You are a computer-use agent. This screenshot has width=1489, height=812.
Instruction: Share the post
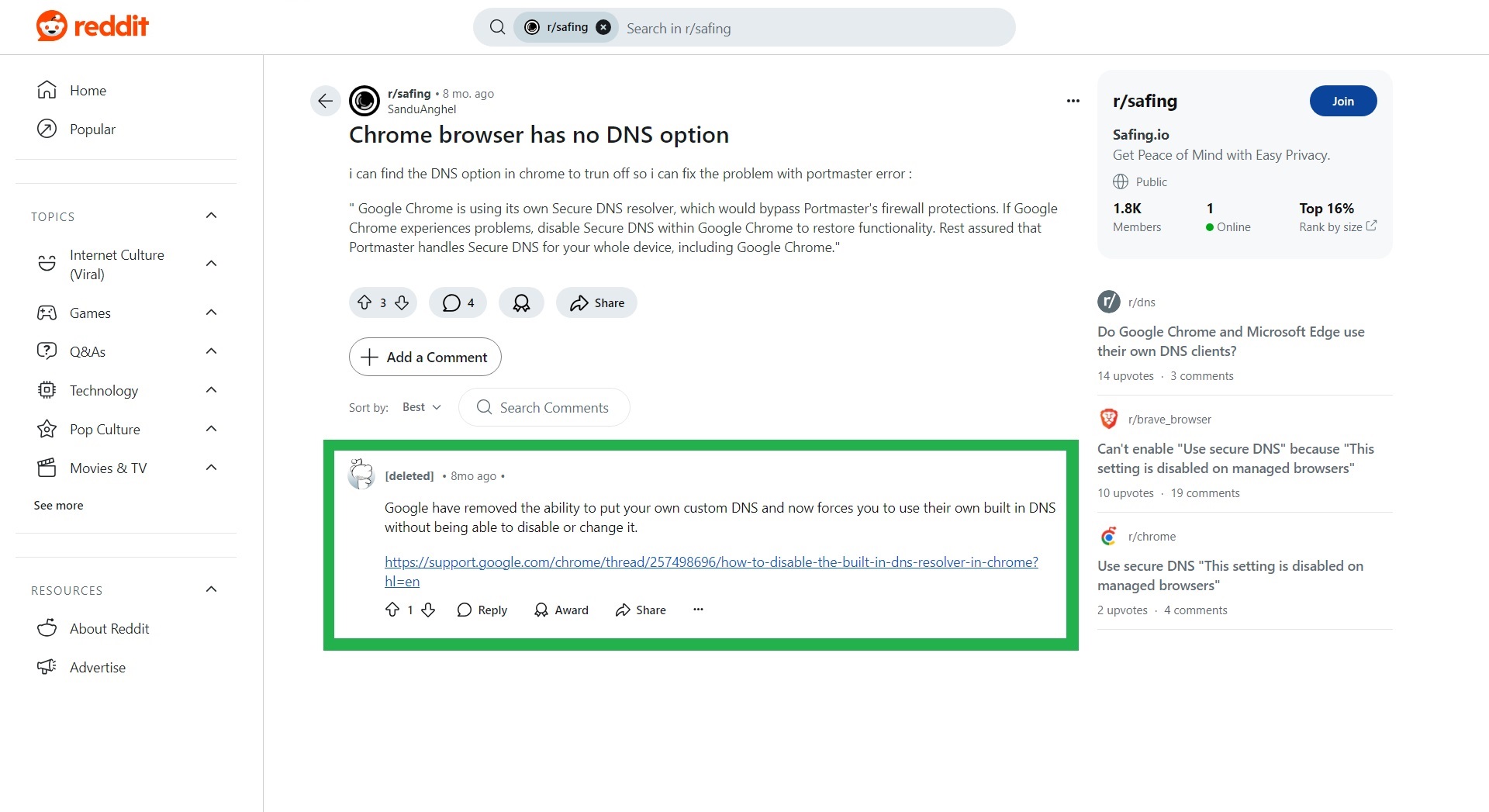coord(596,302)
